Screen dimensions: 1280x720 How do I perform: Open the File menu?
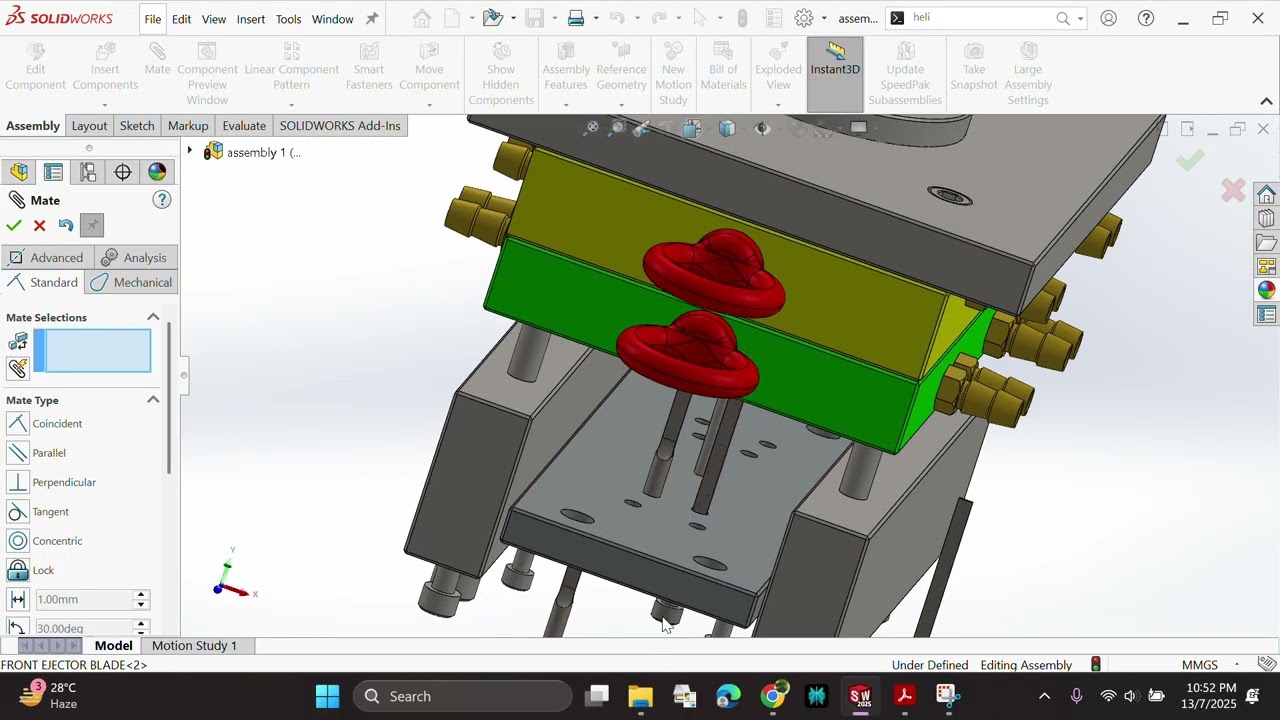(x=152, y=19)
